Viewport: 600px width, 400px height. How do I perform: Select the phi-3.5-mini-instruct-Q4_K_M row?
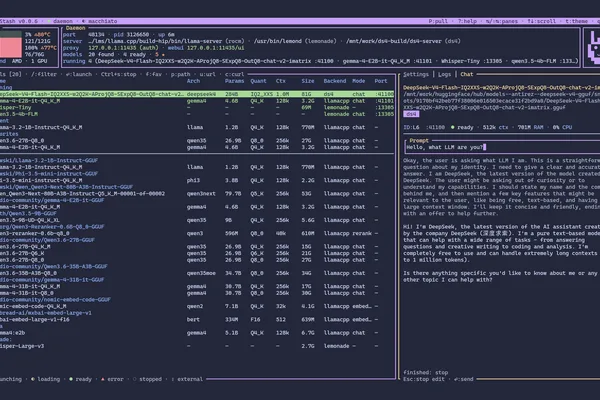click(197, 180)
